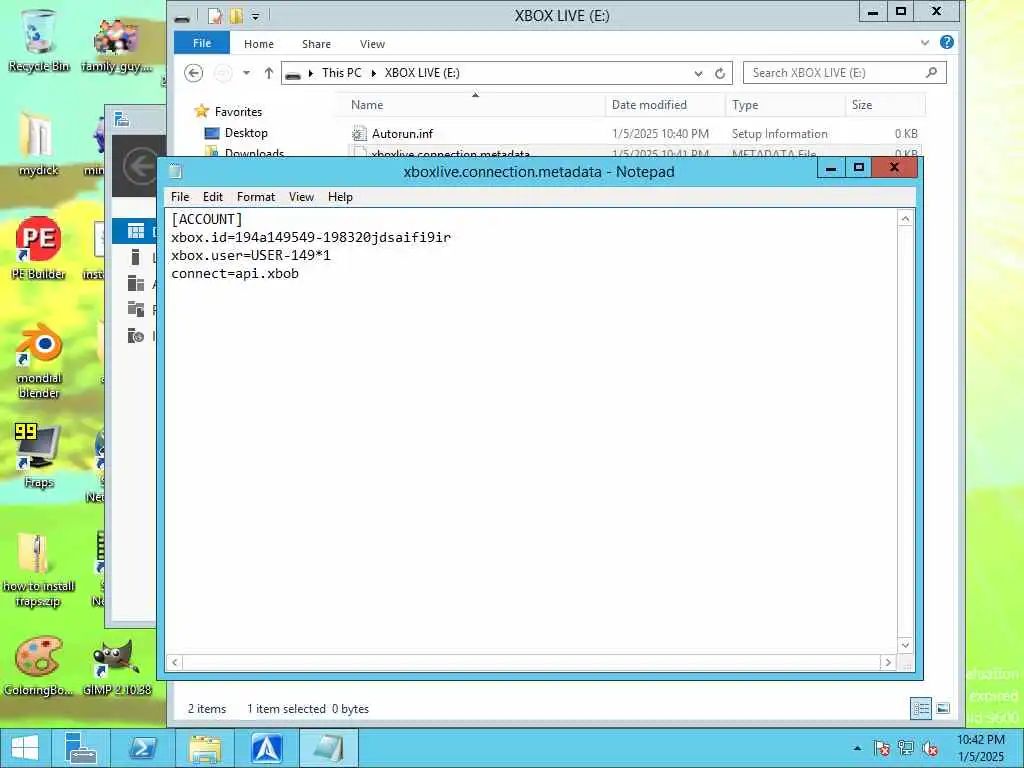Click the Windows Start button
Viewport: 1024px width, 768px height.
25,748
